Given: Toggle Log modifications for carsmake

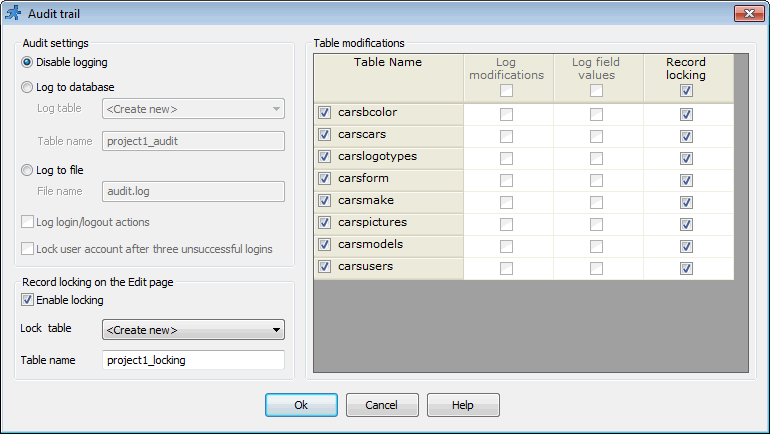Looking at the screenshot, I should (x=506, y=203).
